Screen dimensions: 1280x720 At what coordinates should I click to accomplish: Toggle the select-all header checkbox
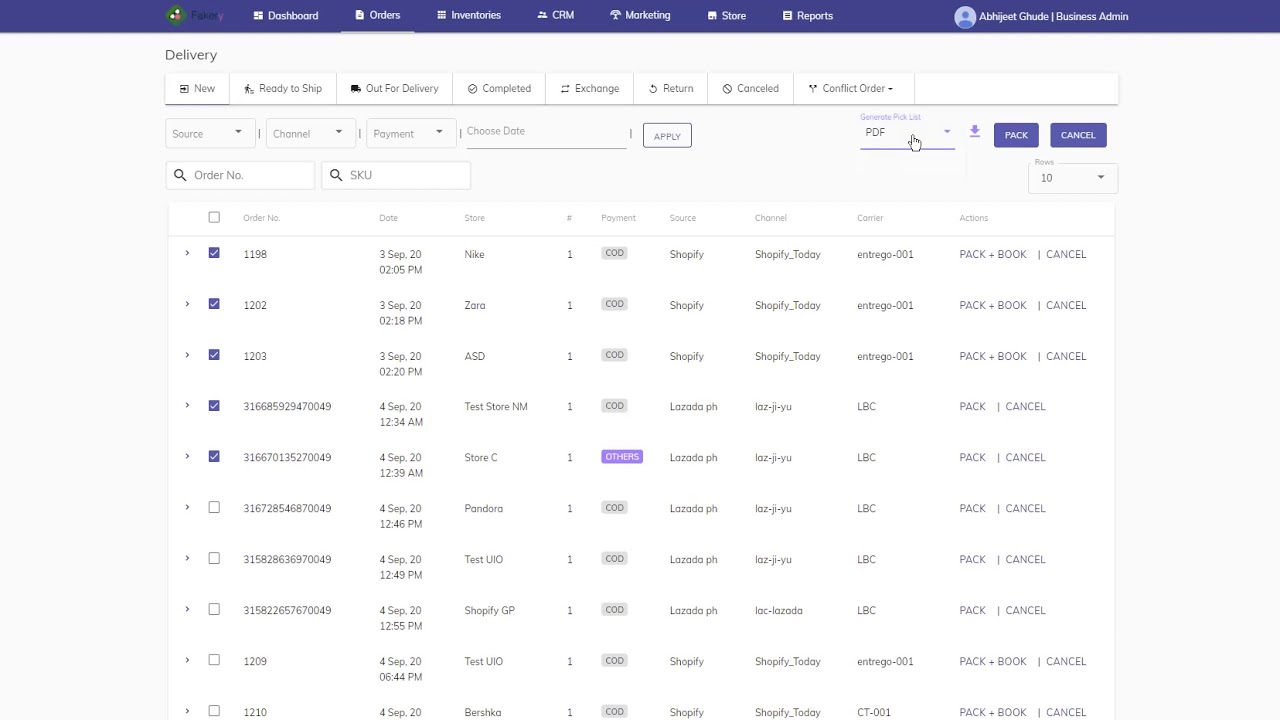[x=214, y=217]
